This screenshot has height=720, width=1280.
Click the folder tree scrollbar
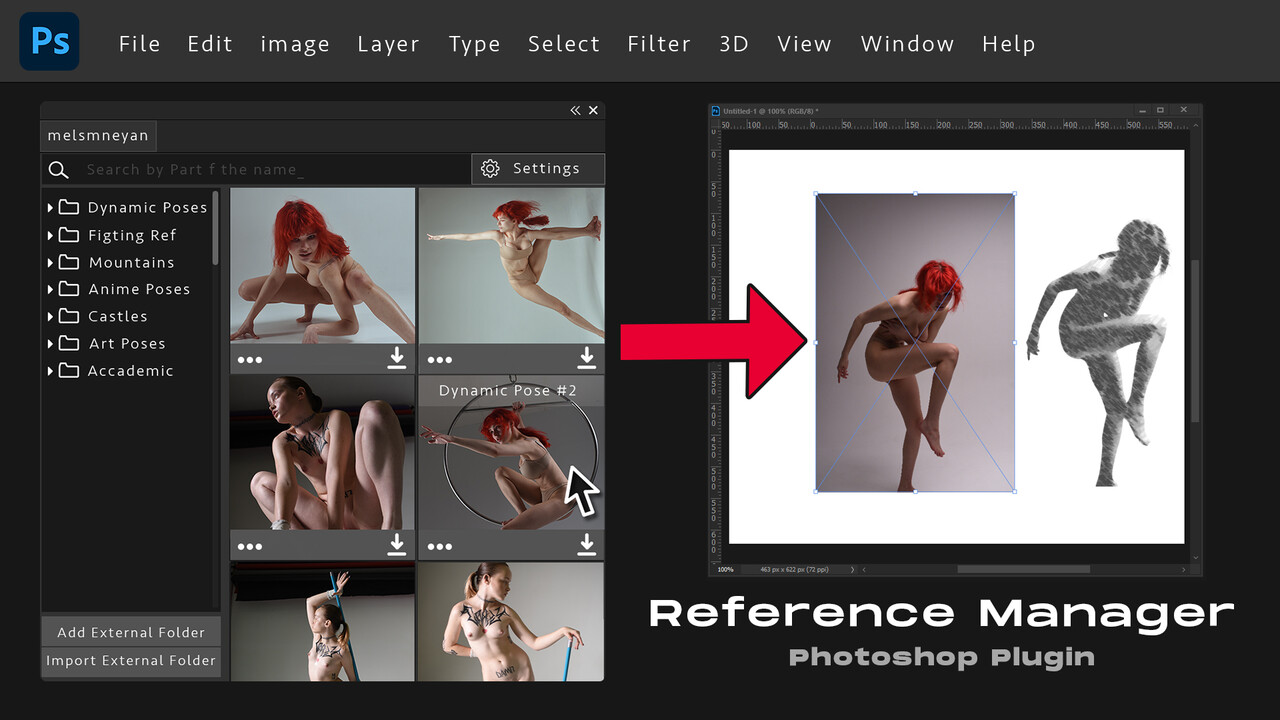click(215, 228)
